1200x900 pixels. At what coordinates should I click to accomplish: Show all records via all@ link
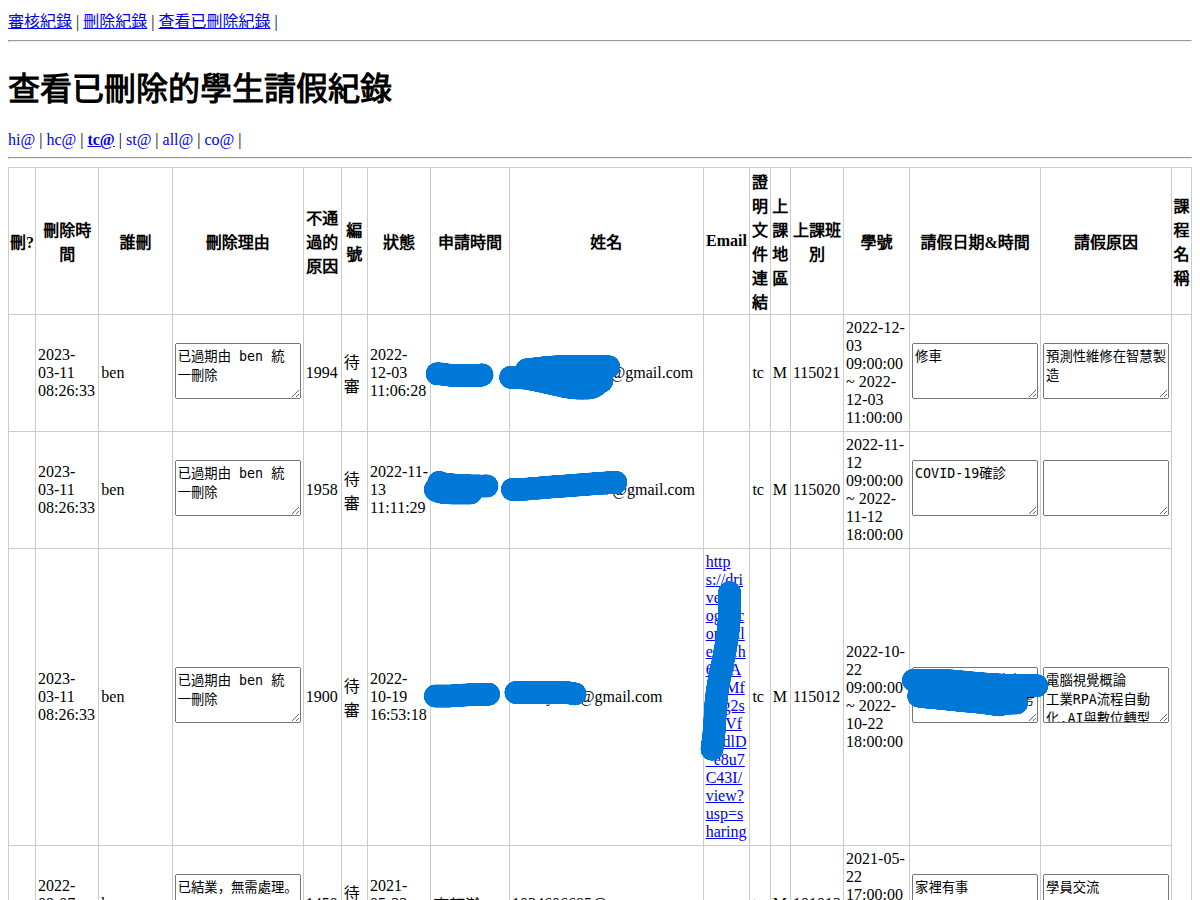pyautogui.click(x=178, y=140)
